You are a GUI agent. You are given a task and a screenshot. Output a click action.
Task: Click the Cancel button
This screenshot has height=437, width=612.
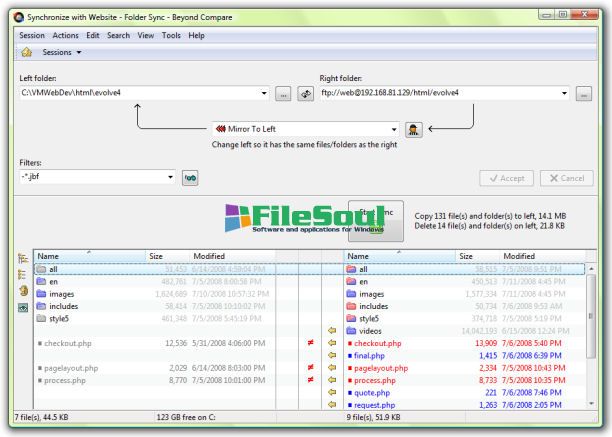click(567, 178)
